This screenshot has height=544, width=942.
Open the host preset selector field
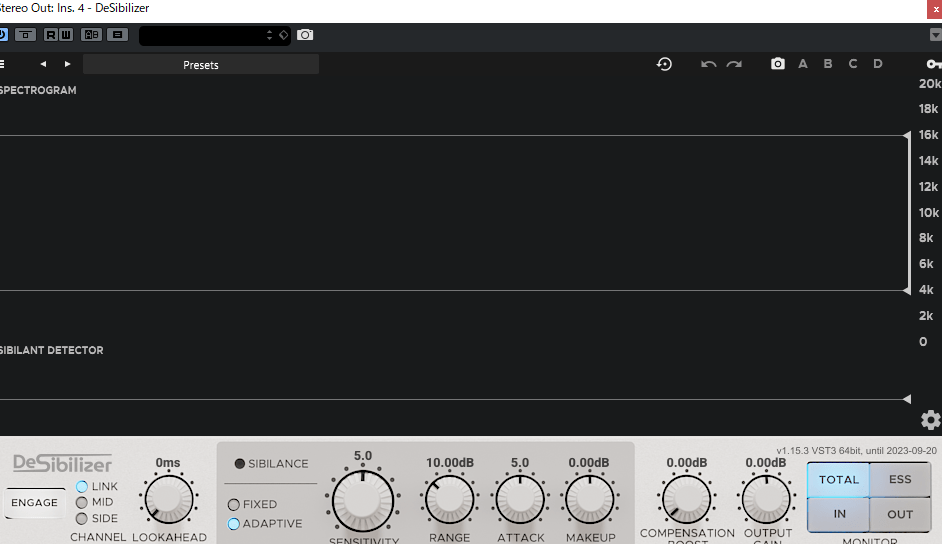pyautogui.click(x=205, y=35)
